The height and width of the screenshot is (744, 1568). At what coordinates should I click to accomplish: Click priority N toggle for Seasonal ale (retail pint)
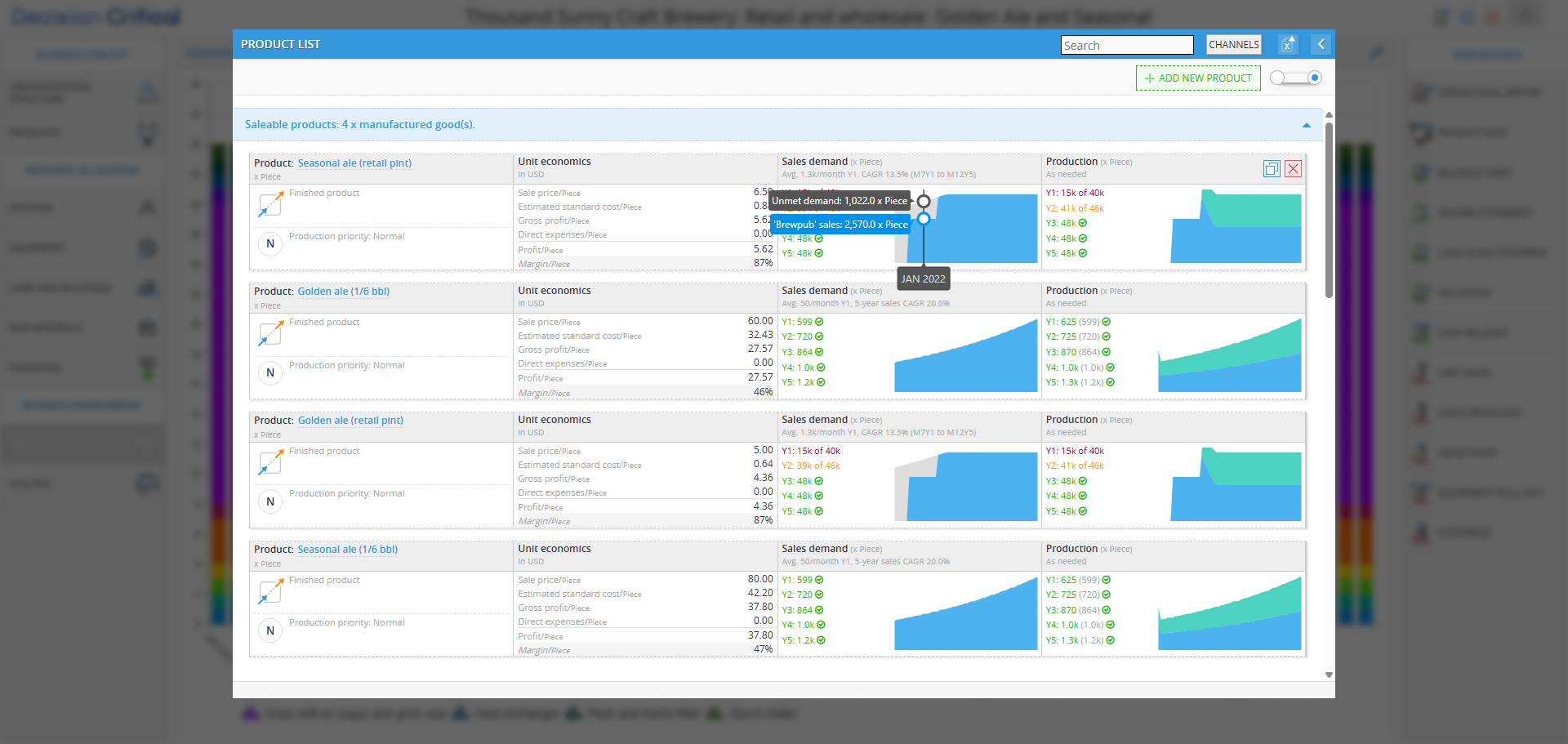point(270,243)
